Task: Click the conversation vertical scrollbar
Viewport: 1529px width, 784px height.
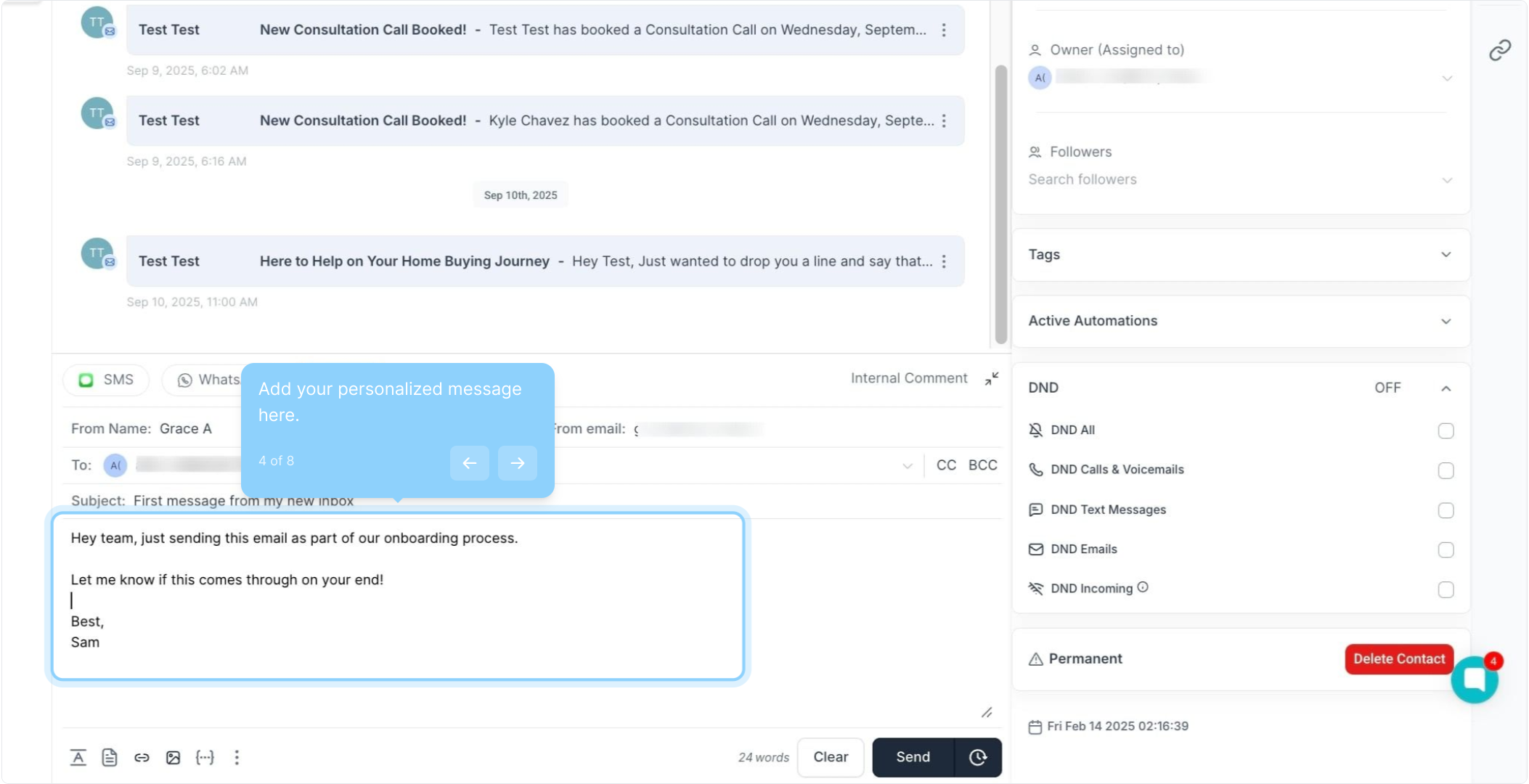Action: pyautogui.click(x=1000, y=203)
